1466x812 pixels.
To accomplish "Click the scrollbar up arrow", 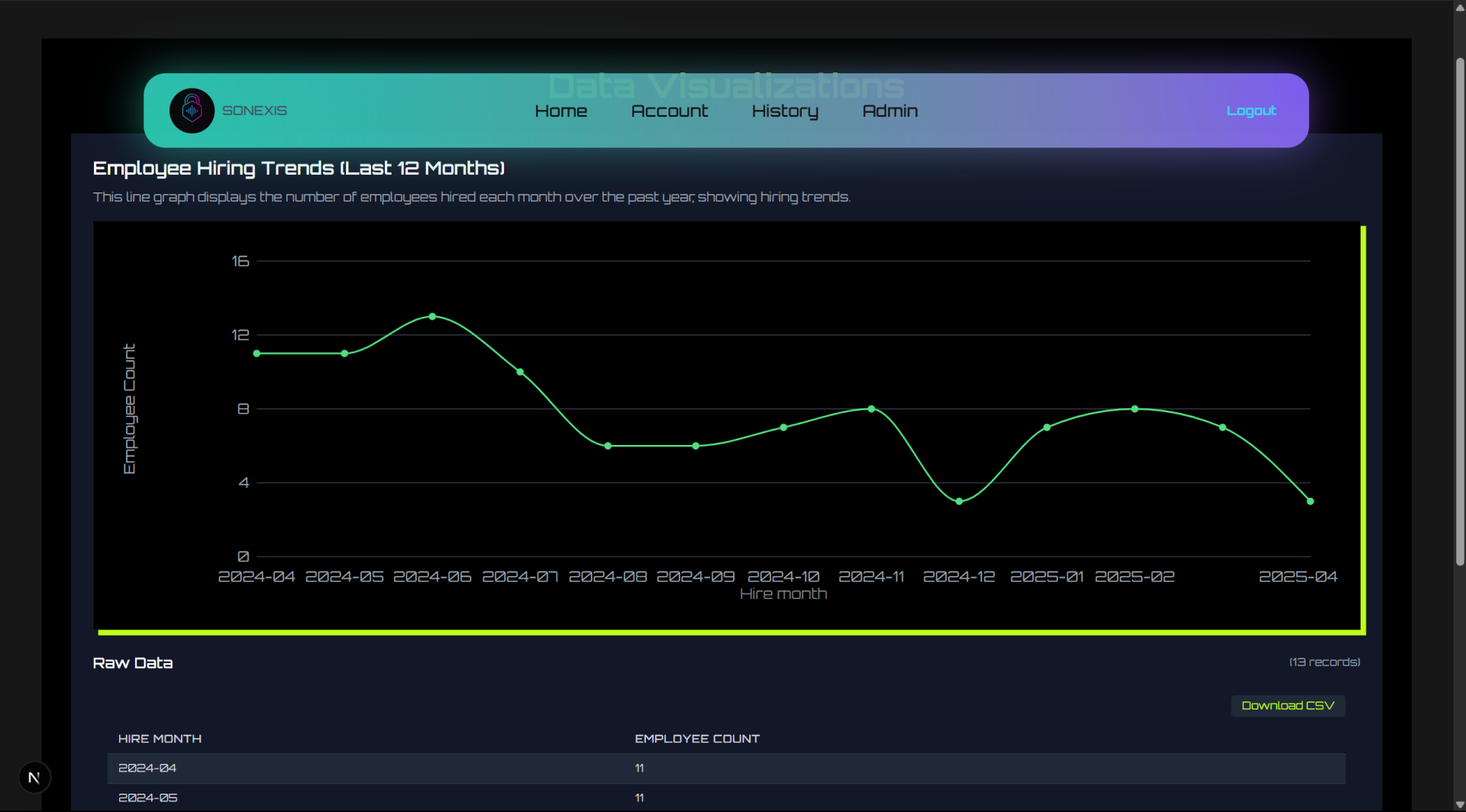I will coord(1460,7).
